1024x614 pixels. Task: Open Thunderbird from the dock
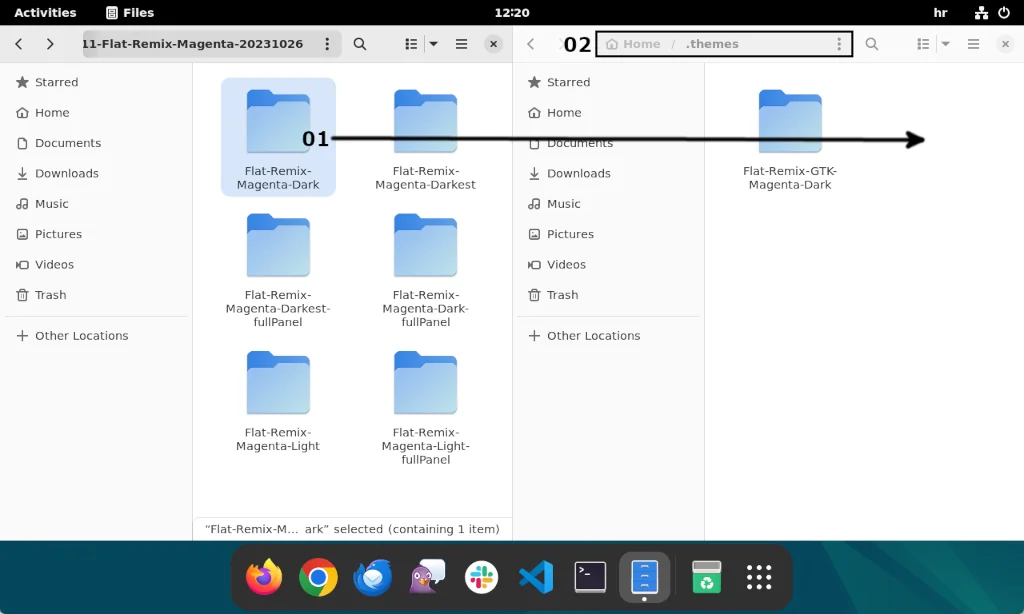click(372, 577)
